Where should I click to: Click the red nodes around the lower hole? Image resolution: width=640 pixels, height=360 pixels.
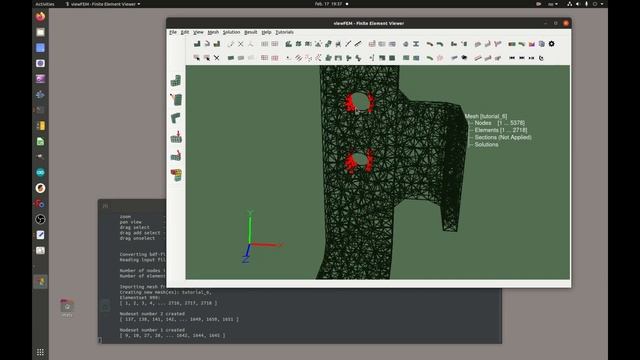click(x=350, y=163)
